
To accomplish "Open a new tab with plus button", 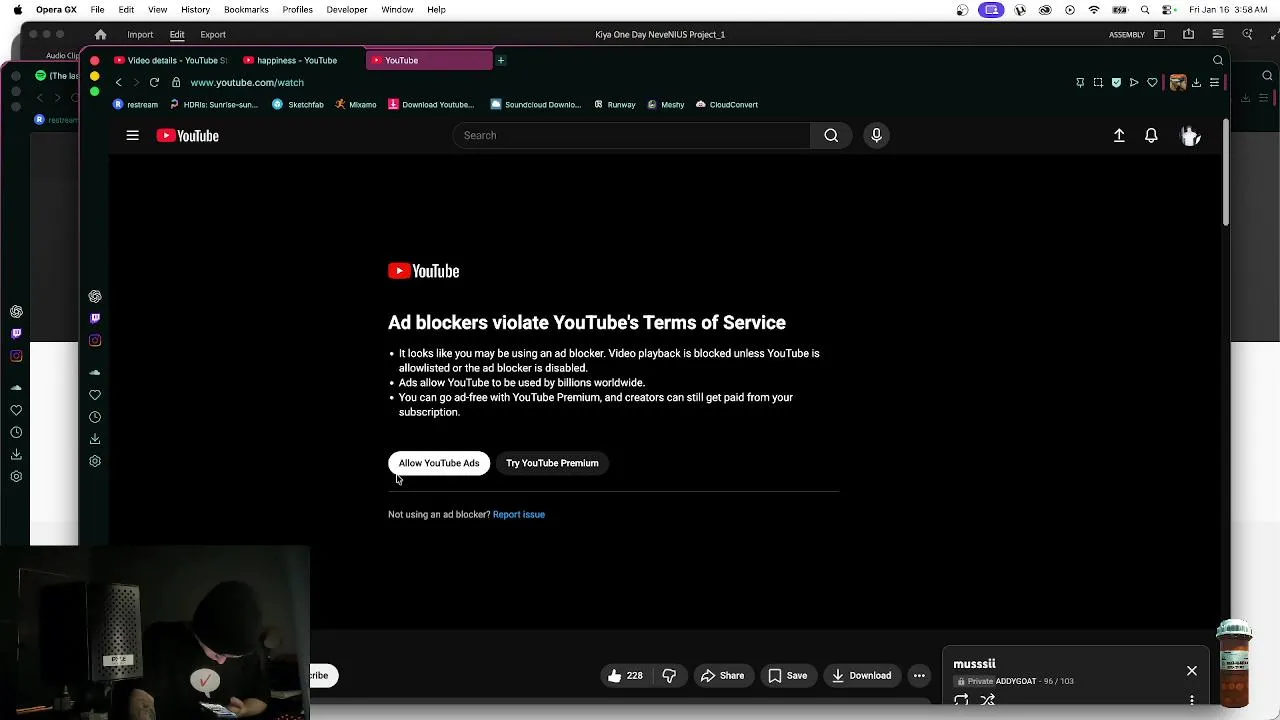I will (x=501, y=60).
